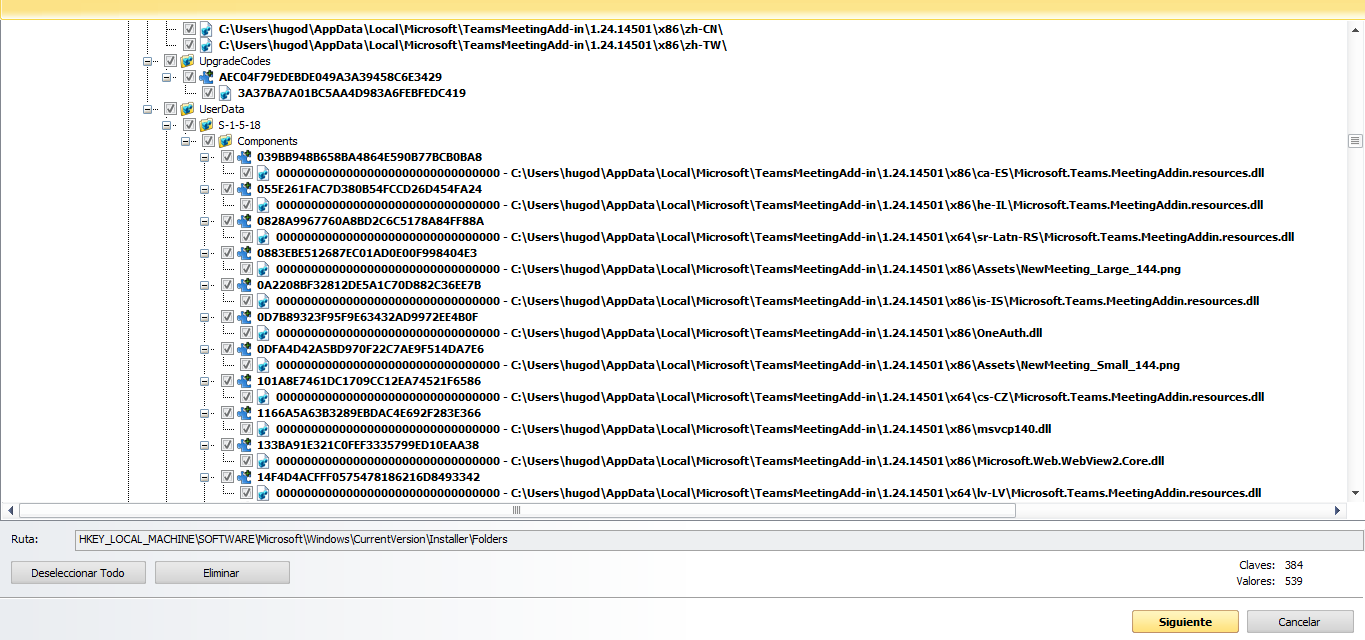Click the UserData registry key icon
This screenshot has width=1365, height=640.
coord(187,109)
